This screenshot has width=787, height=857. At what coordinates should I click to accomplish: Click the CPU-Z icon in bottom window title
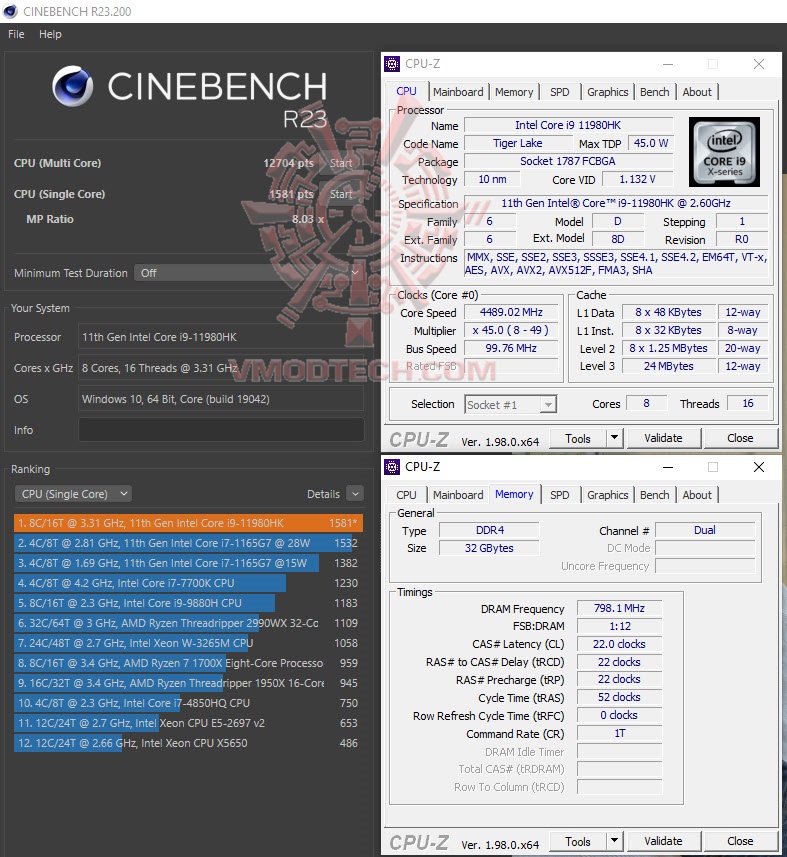pyautogui.click(x=392, y=467)
